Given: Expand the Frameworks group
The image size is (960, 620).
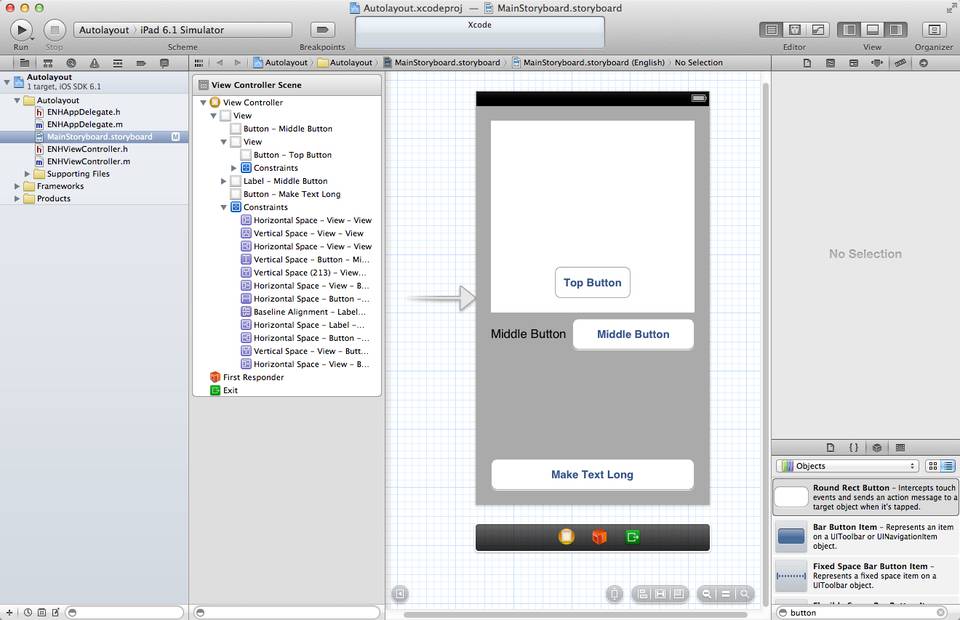Looking at the screenshot, I should click(x=17, y=186).
